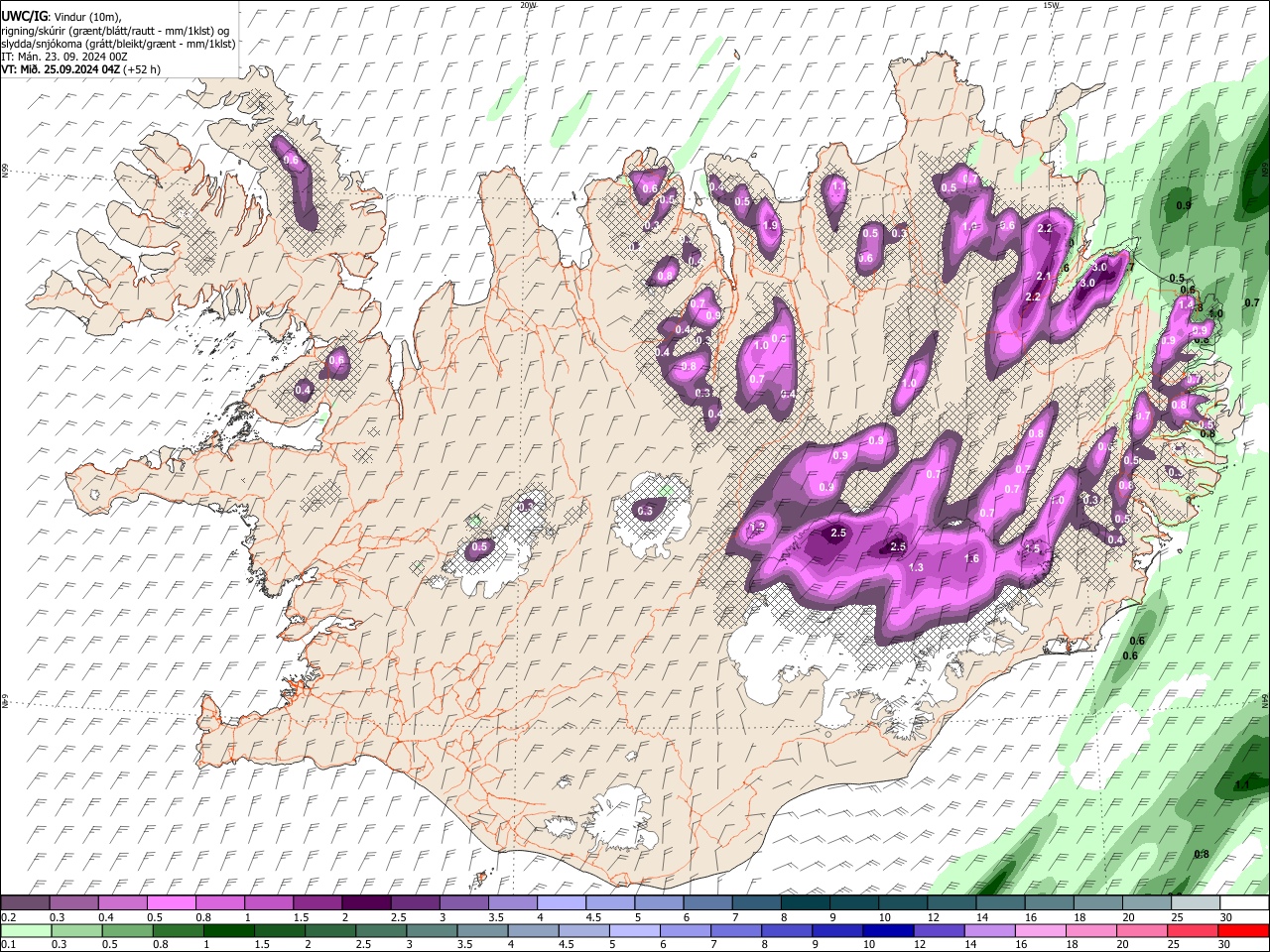Viewport: 1270px width, 952px height.
Task: Select the dark purple top legend swatch at 2
Action: [366, 902]
